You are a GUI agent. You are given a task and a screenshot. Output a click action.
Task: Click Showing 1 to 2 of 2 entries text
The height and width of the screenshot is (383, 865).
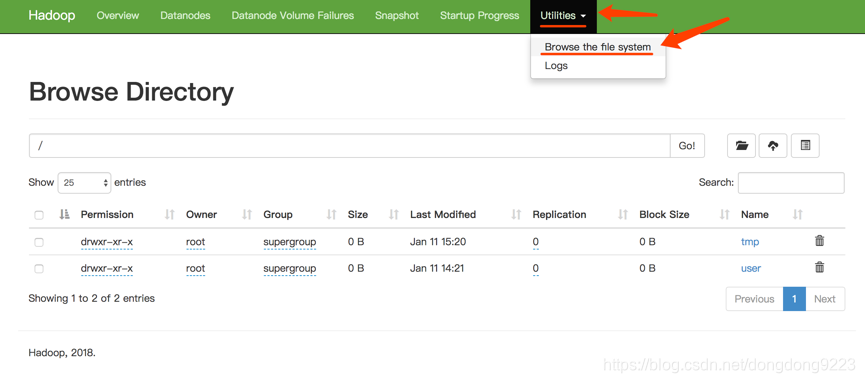(92, 299)
